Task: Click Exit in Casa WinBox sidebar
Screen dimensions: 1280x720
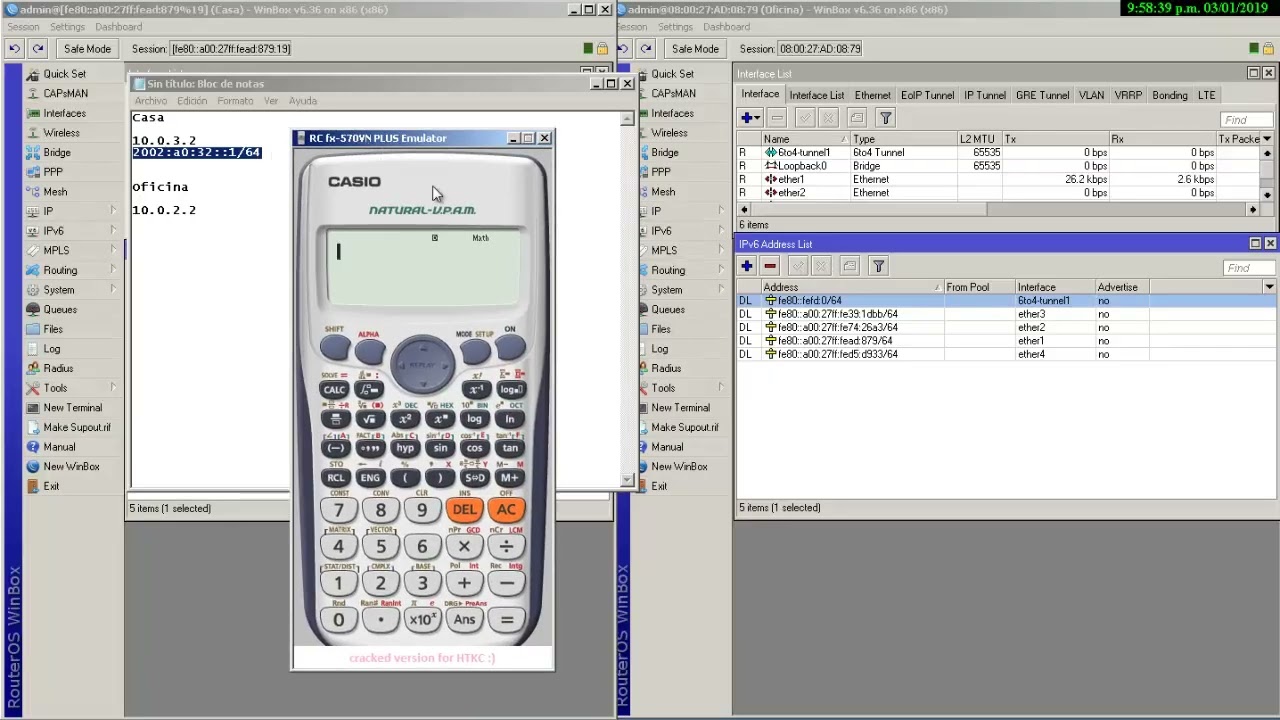Action: click(x=51, y=486)
